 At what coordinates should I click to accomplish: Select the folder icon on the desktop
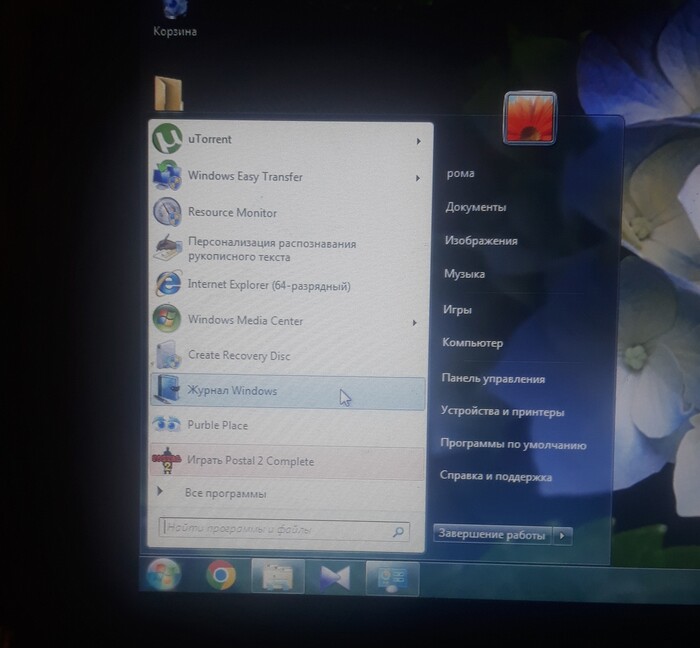click(169, 93)
